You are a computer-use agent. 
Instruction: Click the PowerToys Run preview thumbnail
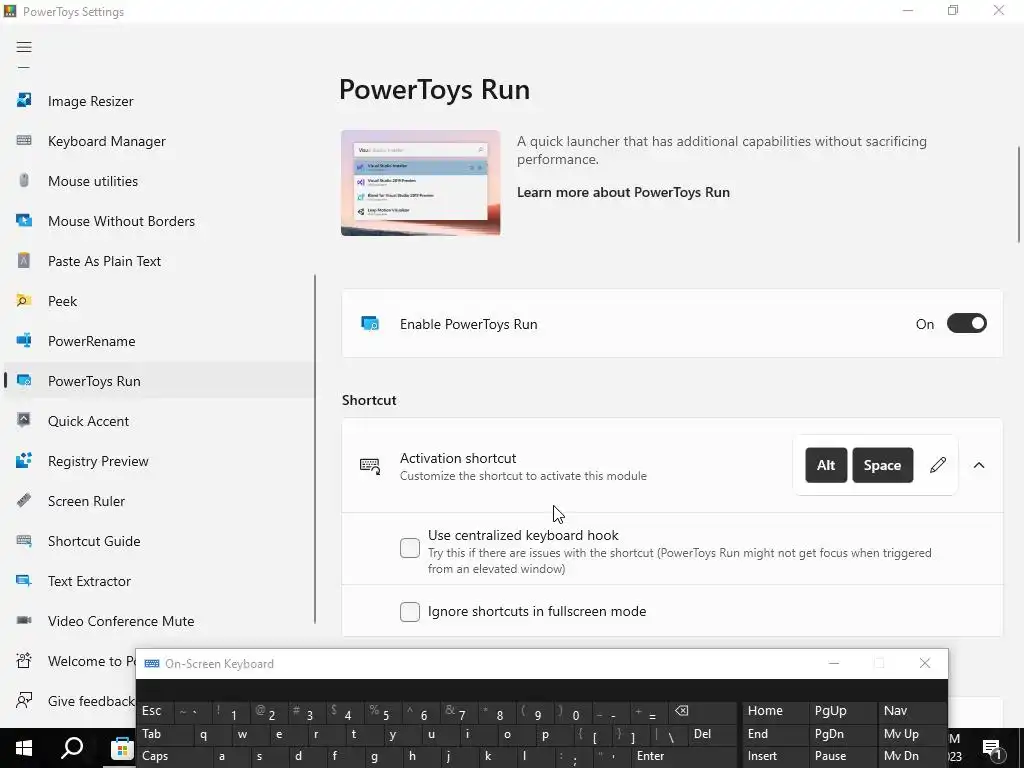click(421, 183)
